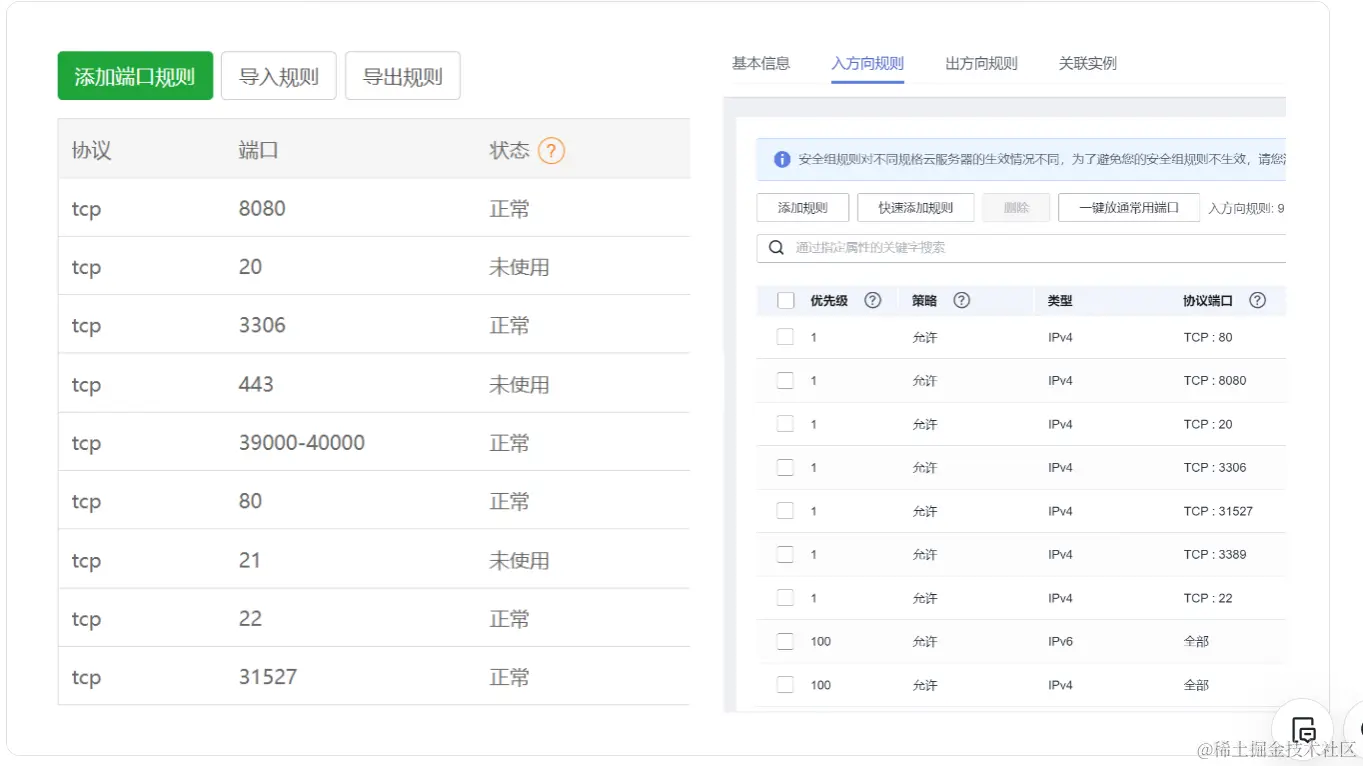Click the orange status help question mark
The height and width of the screenshot is (766, 1363).
pos(551,151)
